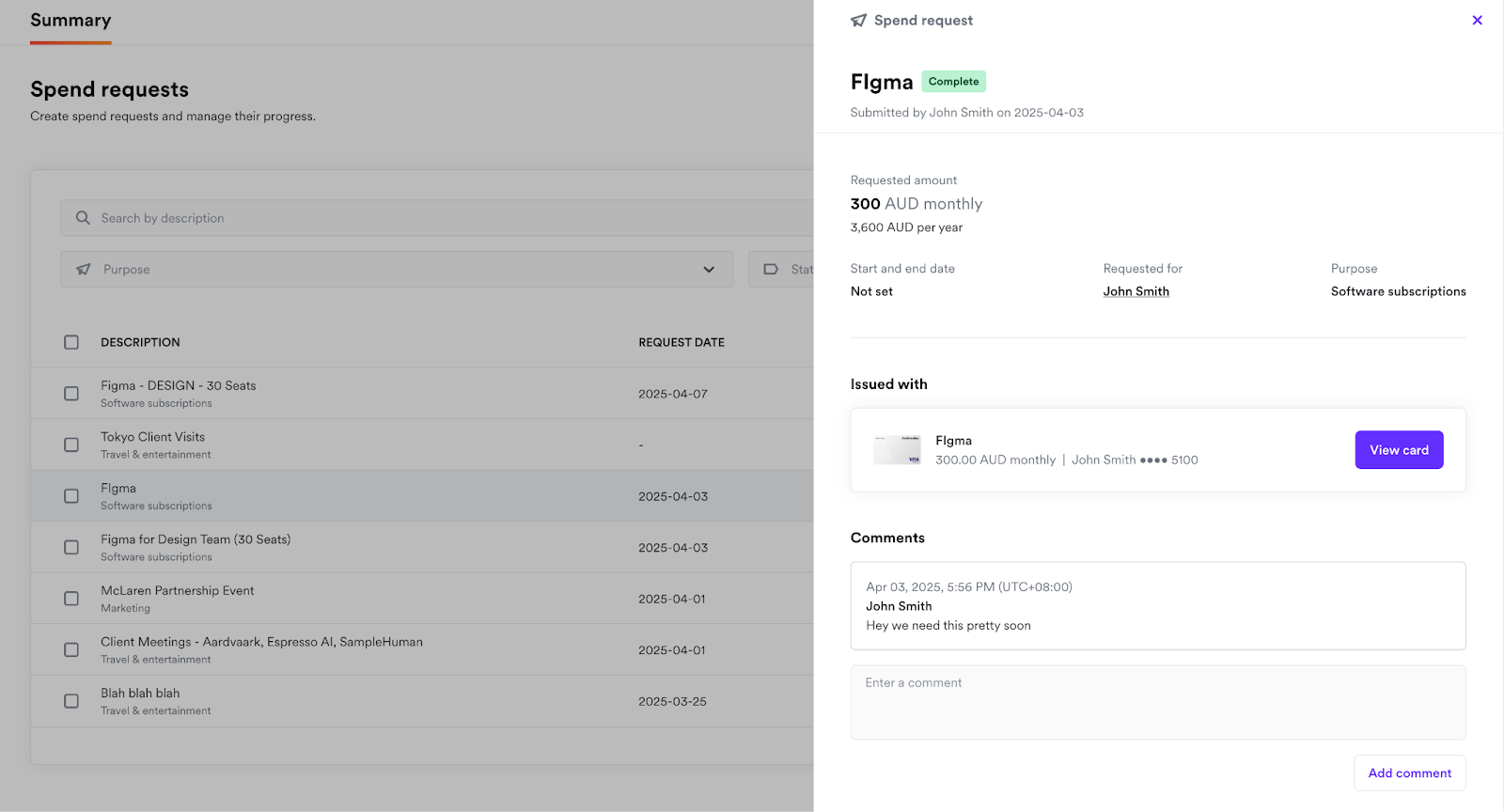Toggle the select-all checkbox in header
Screen dimensions: 1504x812
[71, 342]
